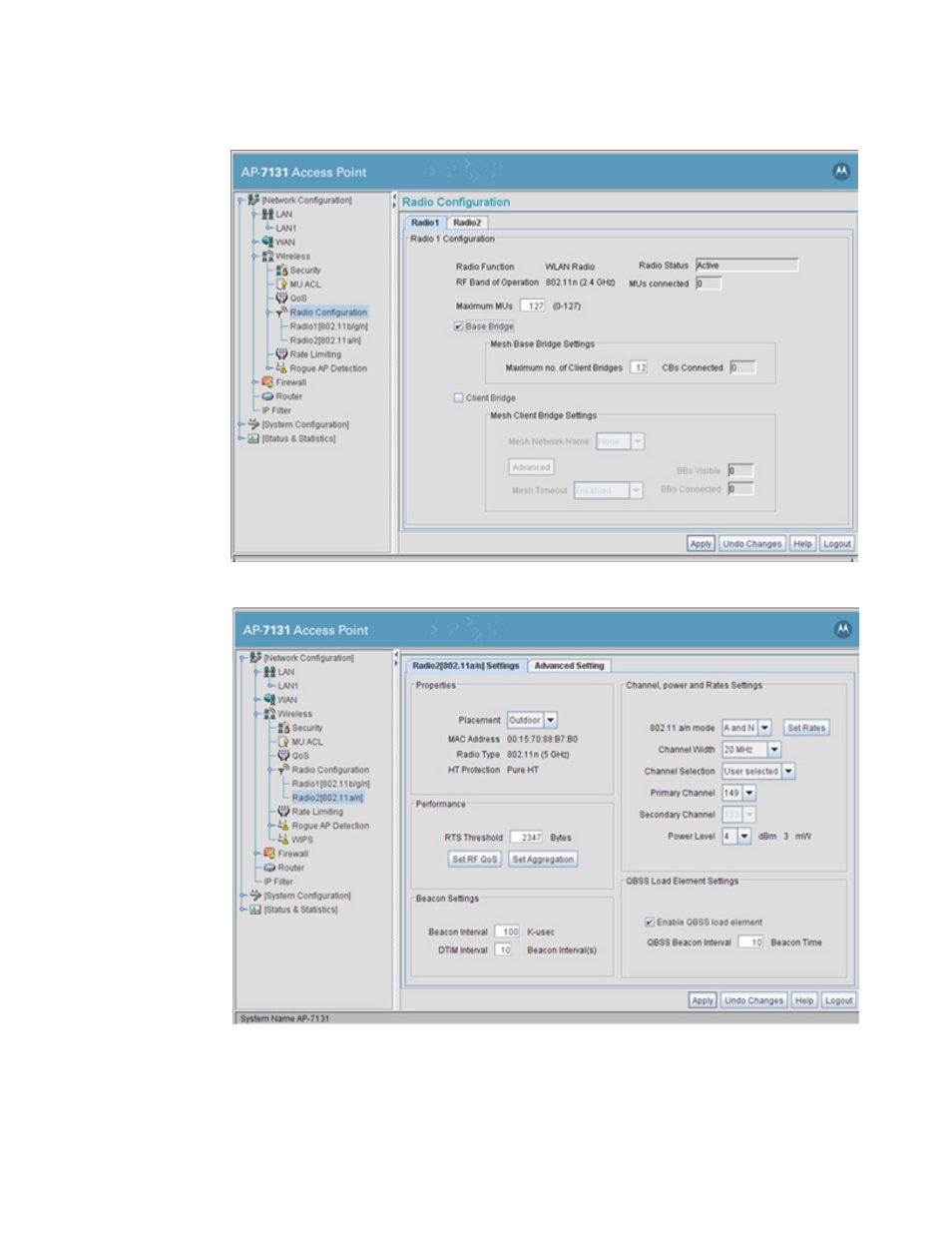Uncheck the Base Bridge checkbox
Viewport: 952px width, 1233px height.
[x=458, y=326]
